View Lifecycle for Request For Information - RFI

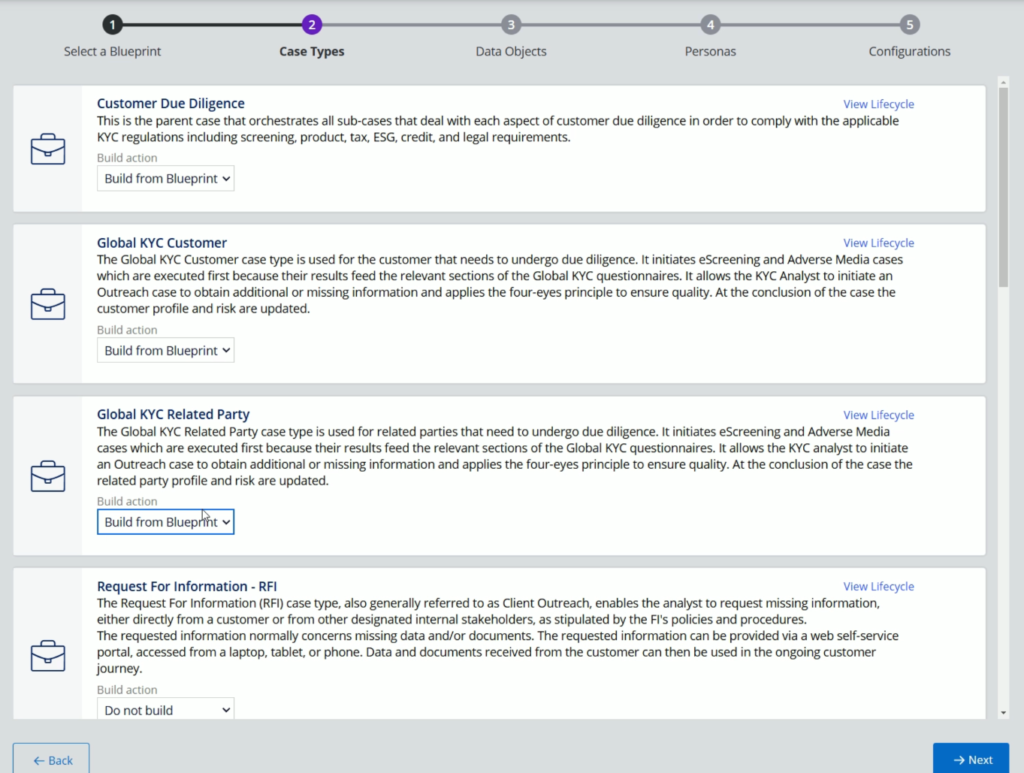[878, 587]
